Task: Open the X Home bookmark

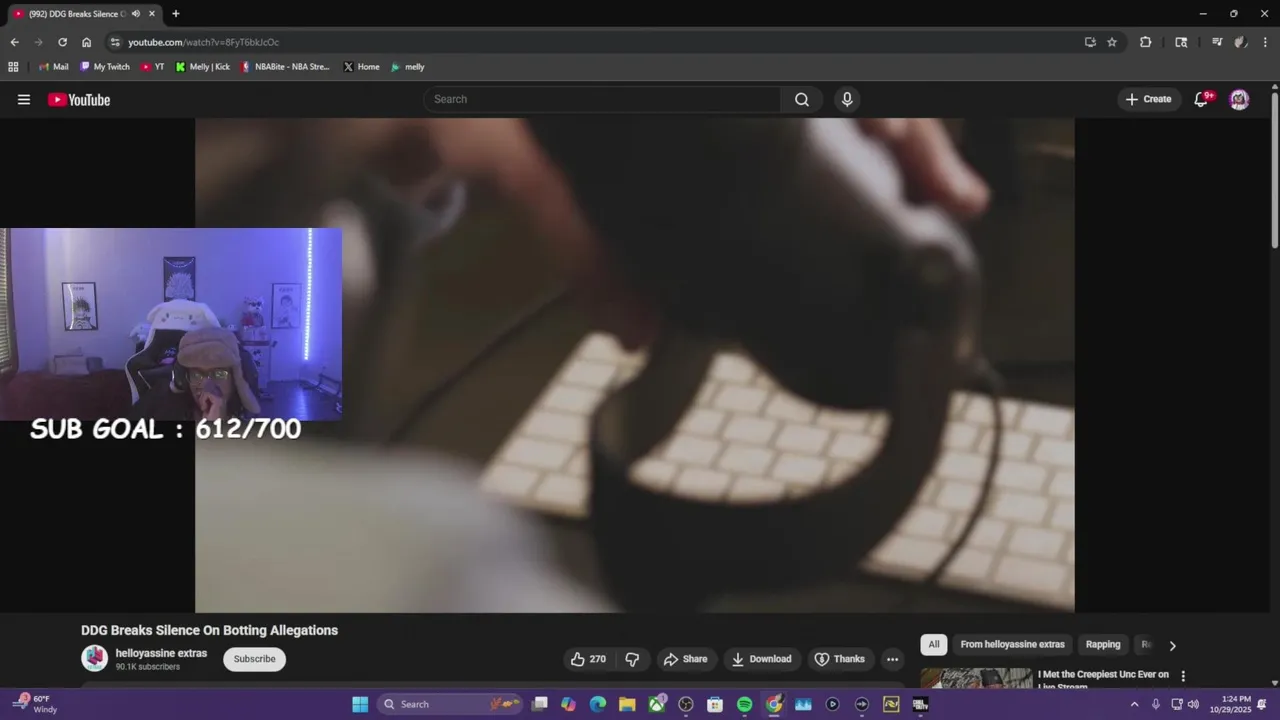Action: coord(361,67)
